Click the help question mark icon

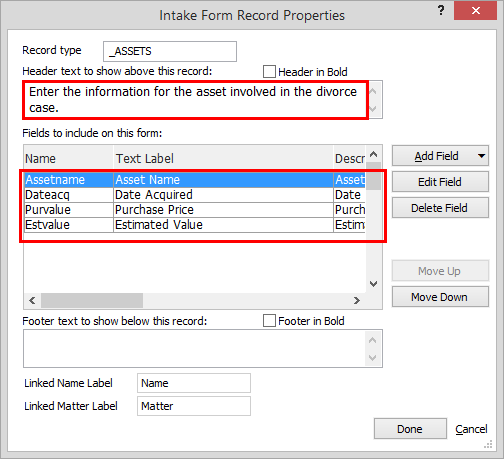pyautogui.click(x=441, y=11)
